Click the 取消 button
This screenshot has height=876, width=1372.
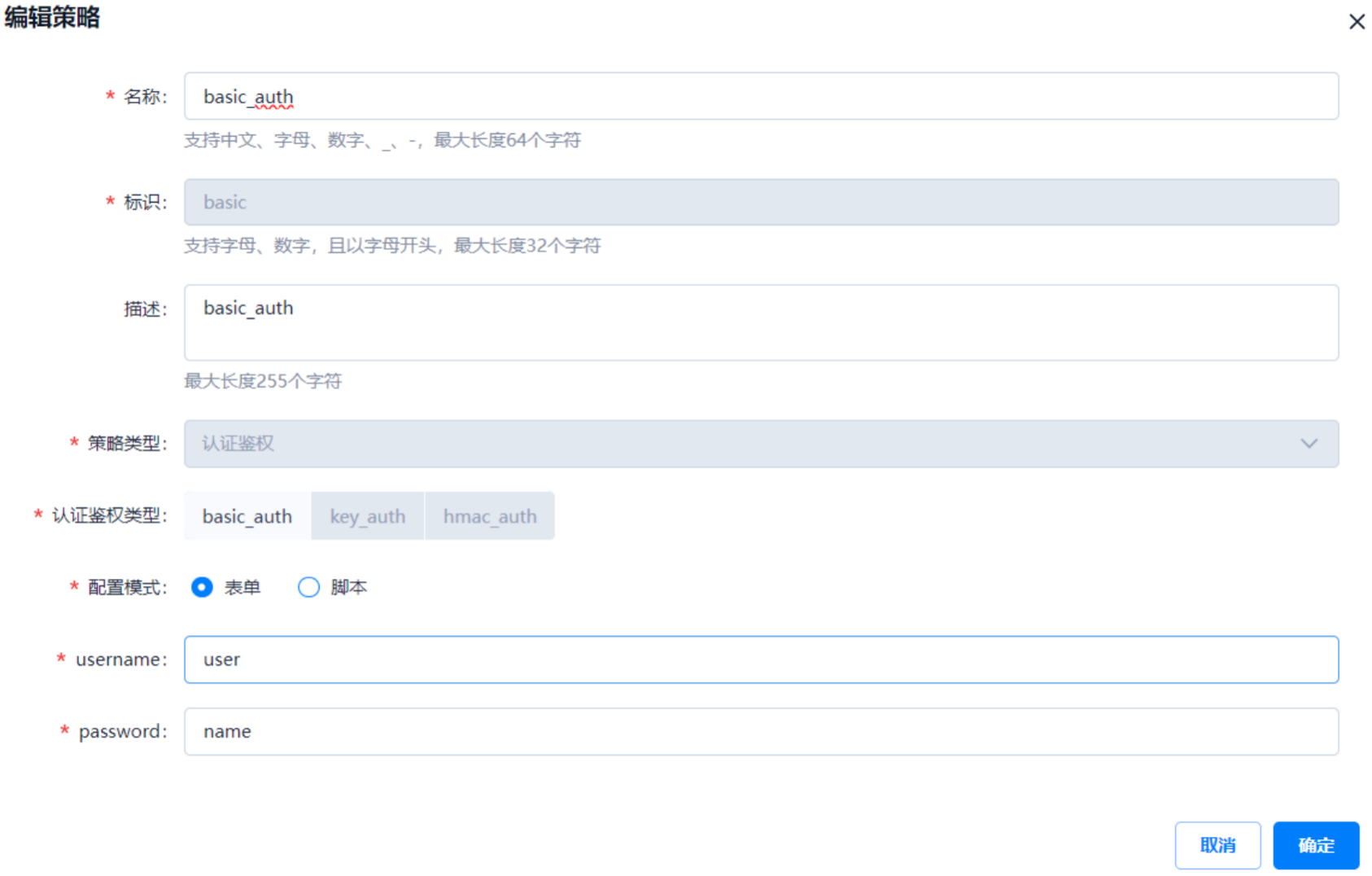tap(1217, 845)
